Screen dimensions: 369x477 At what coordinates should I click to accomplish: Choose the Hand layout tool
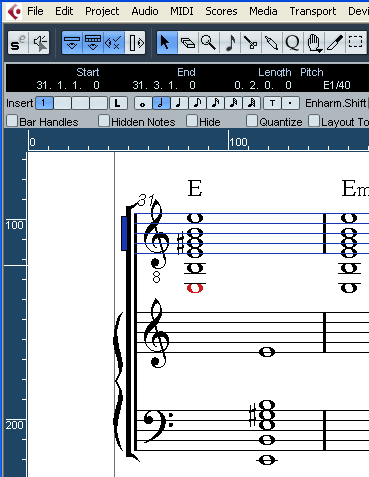tap(313, 43)
